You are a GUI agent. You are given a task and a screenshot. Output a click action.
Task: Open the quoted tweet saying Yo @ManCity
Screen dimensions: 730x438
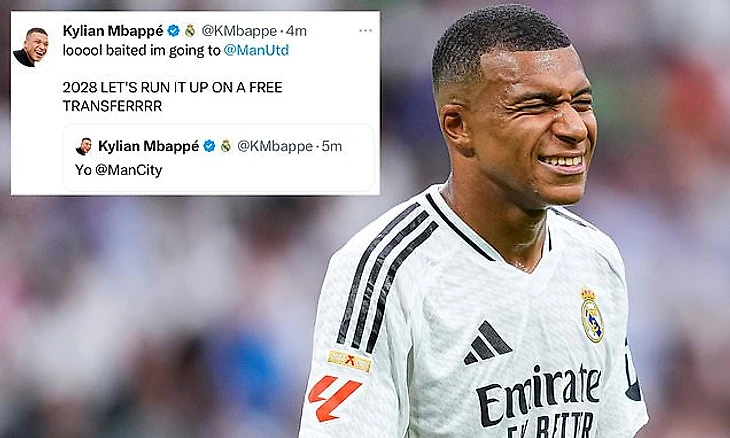click(x=219, y=158)
